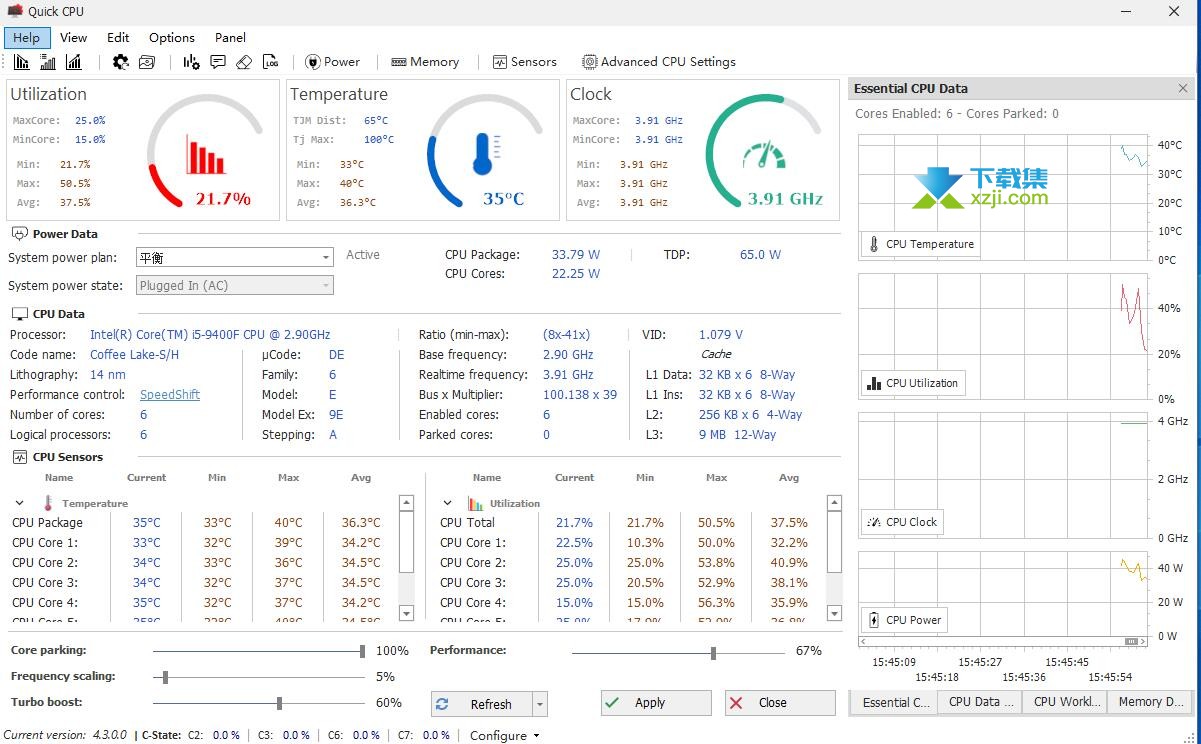Click the speech bubble icon in the toolbar
This screenshot has width=1201, height=744.
(x=218, y=62)
